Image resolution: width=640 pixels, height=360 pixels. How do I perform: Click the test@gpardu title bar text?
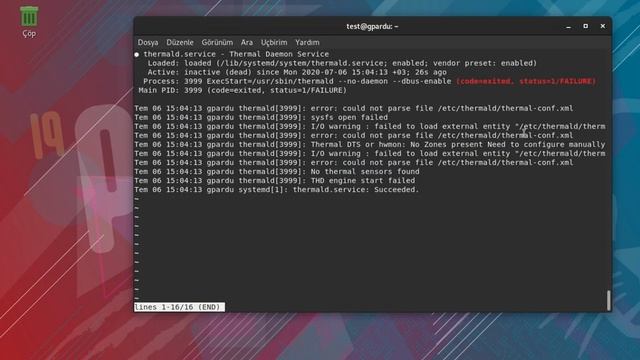click(x=372, y=27)
